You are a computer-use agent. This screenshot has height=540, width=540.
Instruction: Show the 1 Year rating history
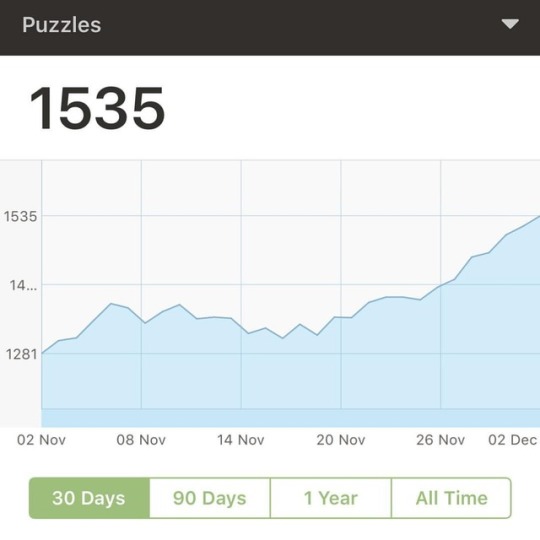tap(331, 498)
